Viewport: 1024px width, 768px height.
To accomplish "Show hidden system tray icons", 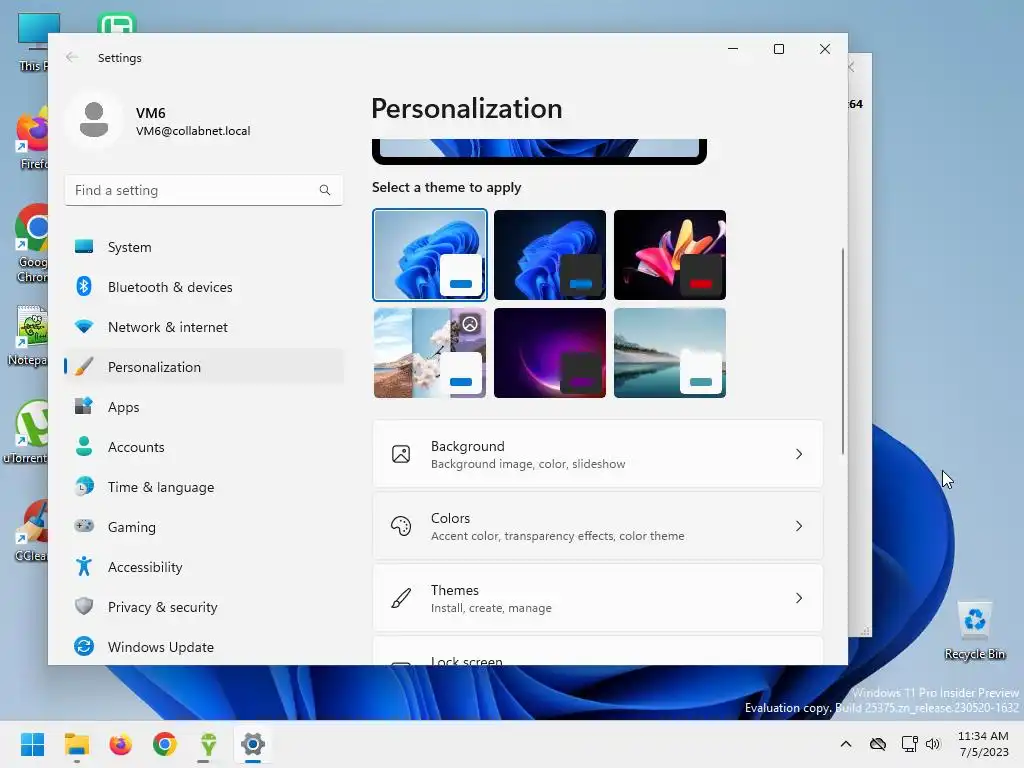I will (846, 744).
